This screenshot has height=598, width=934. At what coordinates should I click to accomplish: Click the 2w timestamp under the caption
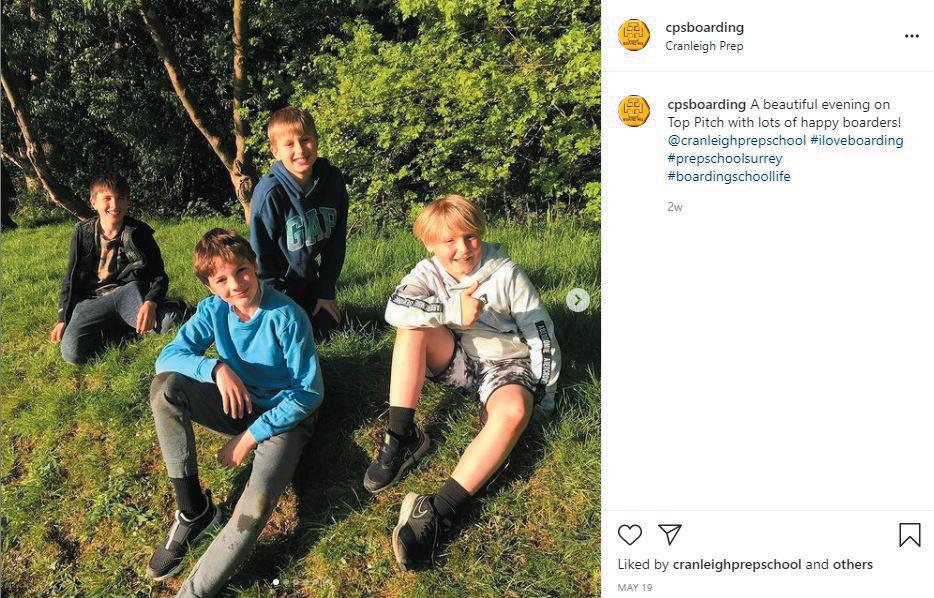[674, 207]
